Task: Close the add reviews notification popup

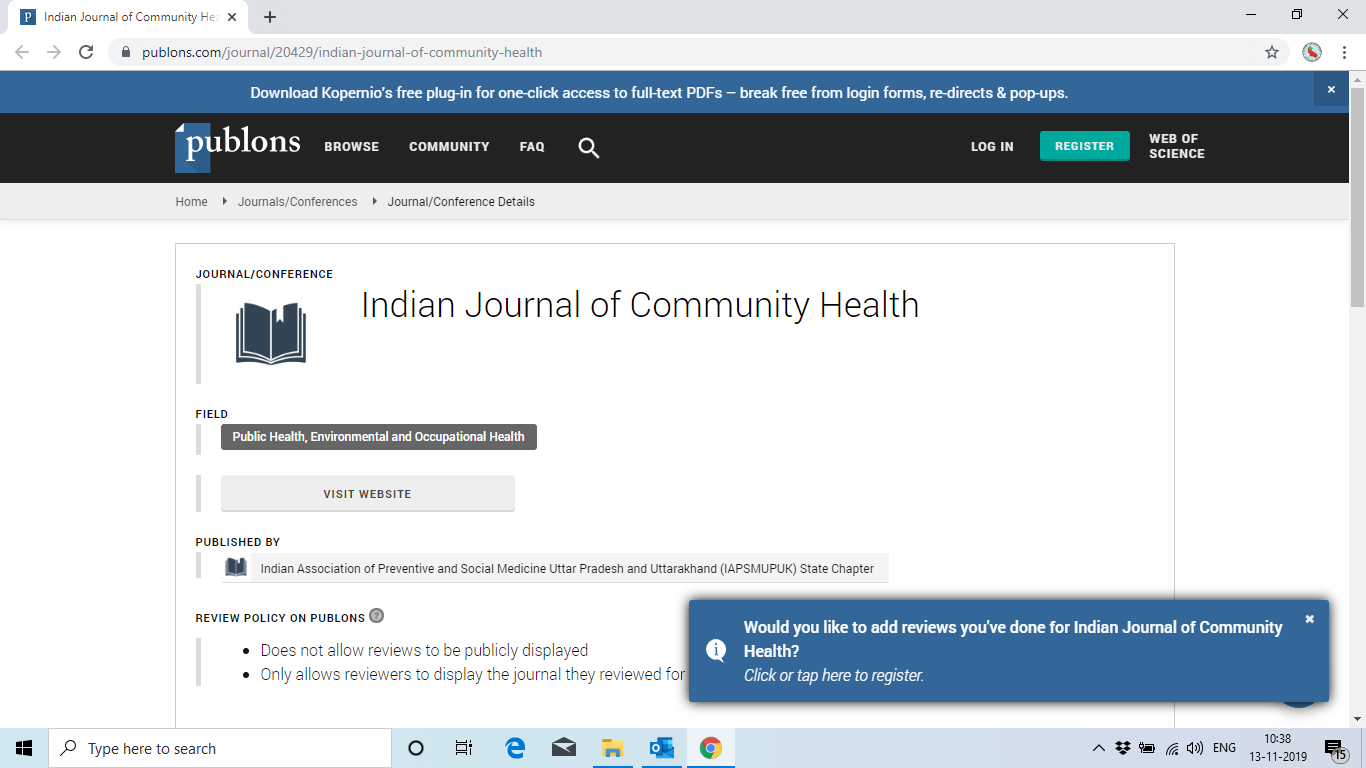Action: tap(1309, 619)
